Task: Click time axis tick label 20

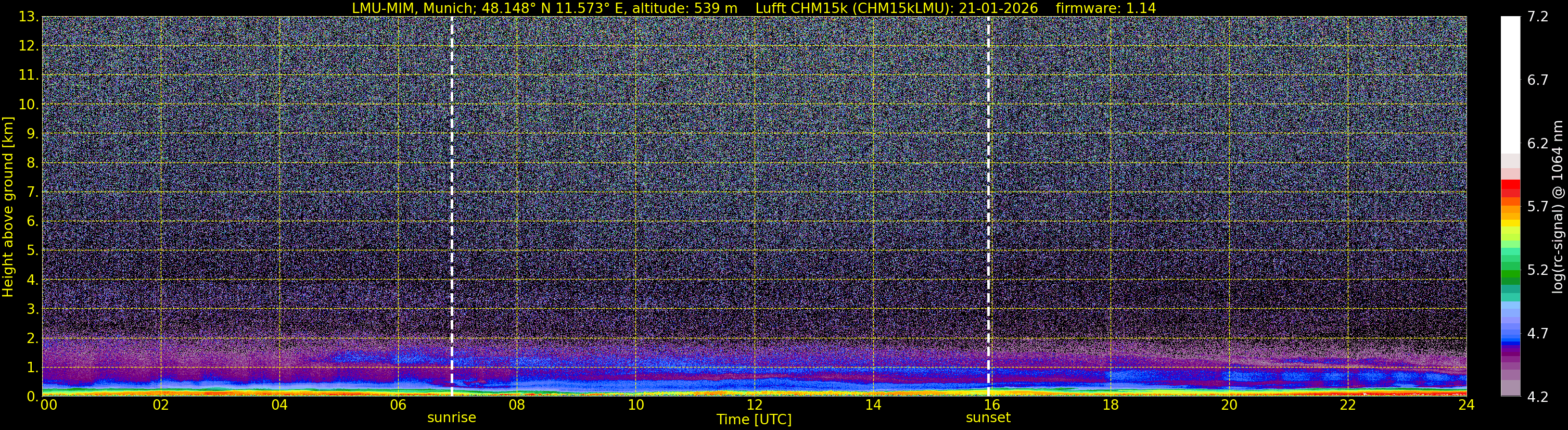Action: pyautogui.click(x=1229, y=405)
